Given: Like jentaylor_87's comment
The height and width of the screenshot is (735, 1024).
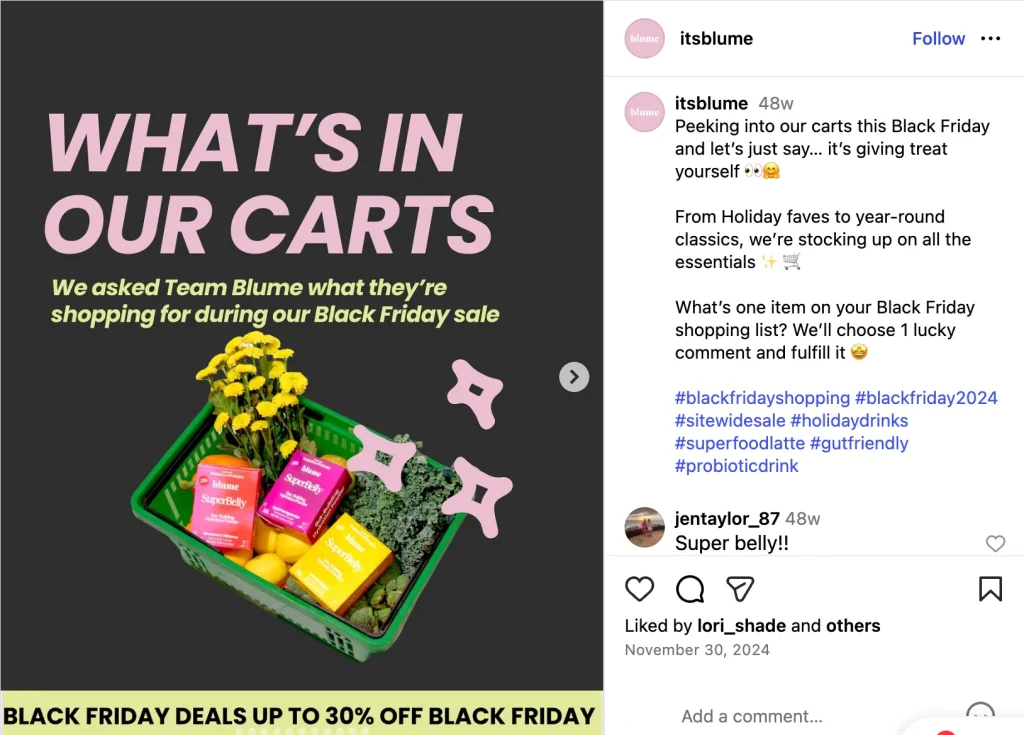Looking at the screenshot, I should (995, 543).
